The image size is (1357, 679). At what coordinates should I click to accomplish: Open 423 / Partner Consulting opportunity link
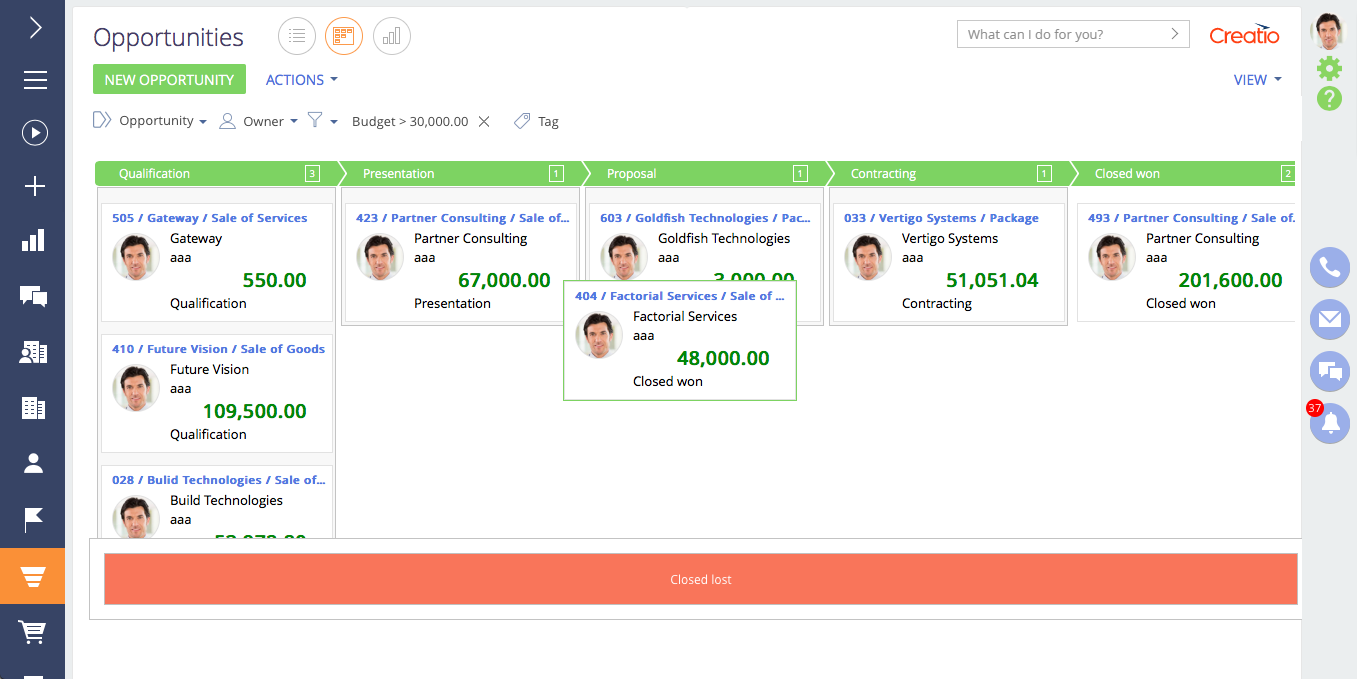click(462, 218)
